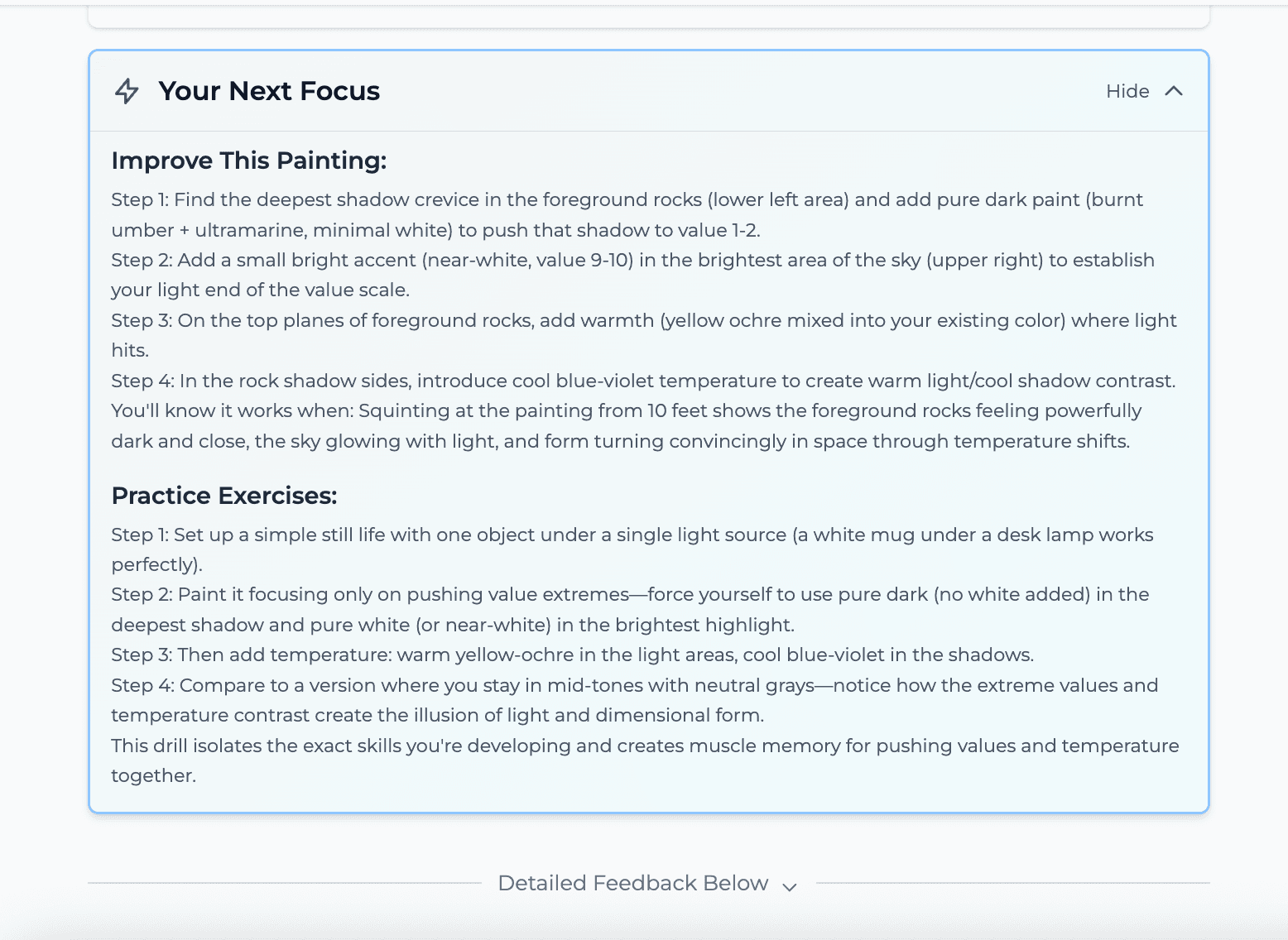
Task: Click the Your Next Focus panel header
Action: tap(269, 91)
